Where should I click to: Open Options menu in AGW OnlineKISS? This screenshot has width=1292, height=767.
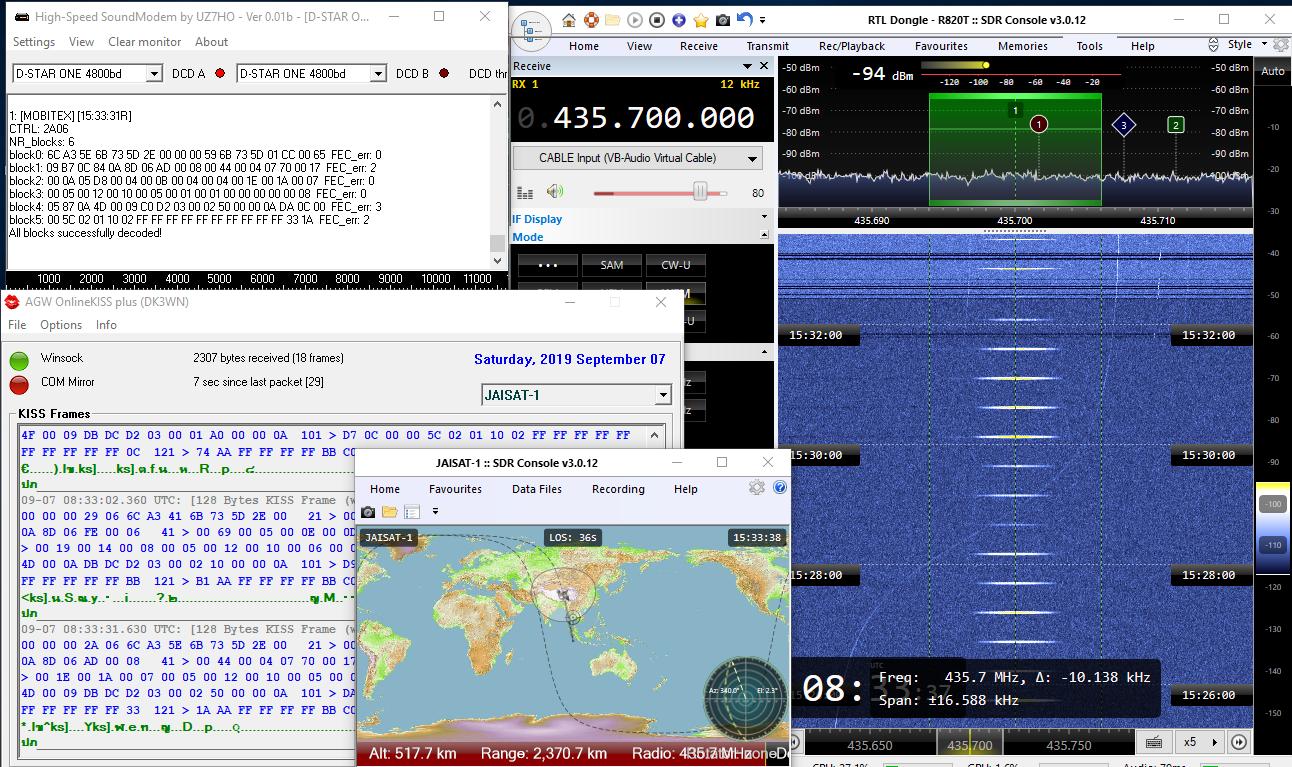point(61,325)
